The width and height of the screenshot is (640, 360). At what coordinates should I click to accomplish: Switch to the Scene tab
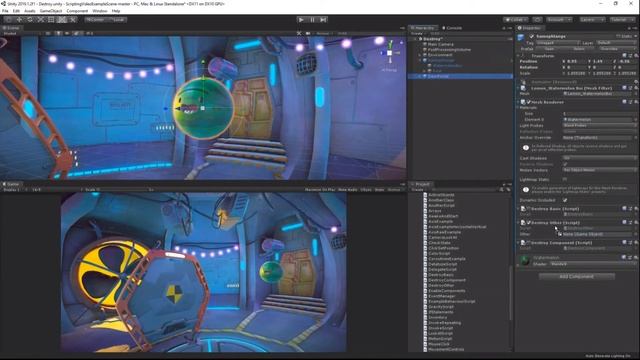coord(11,28)
